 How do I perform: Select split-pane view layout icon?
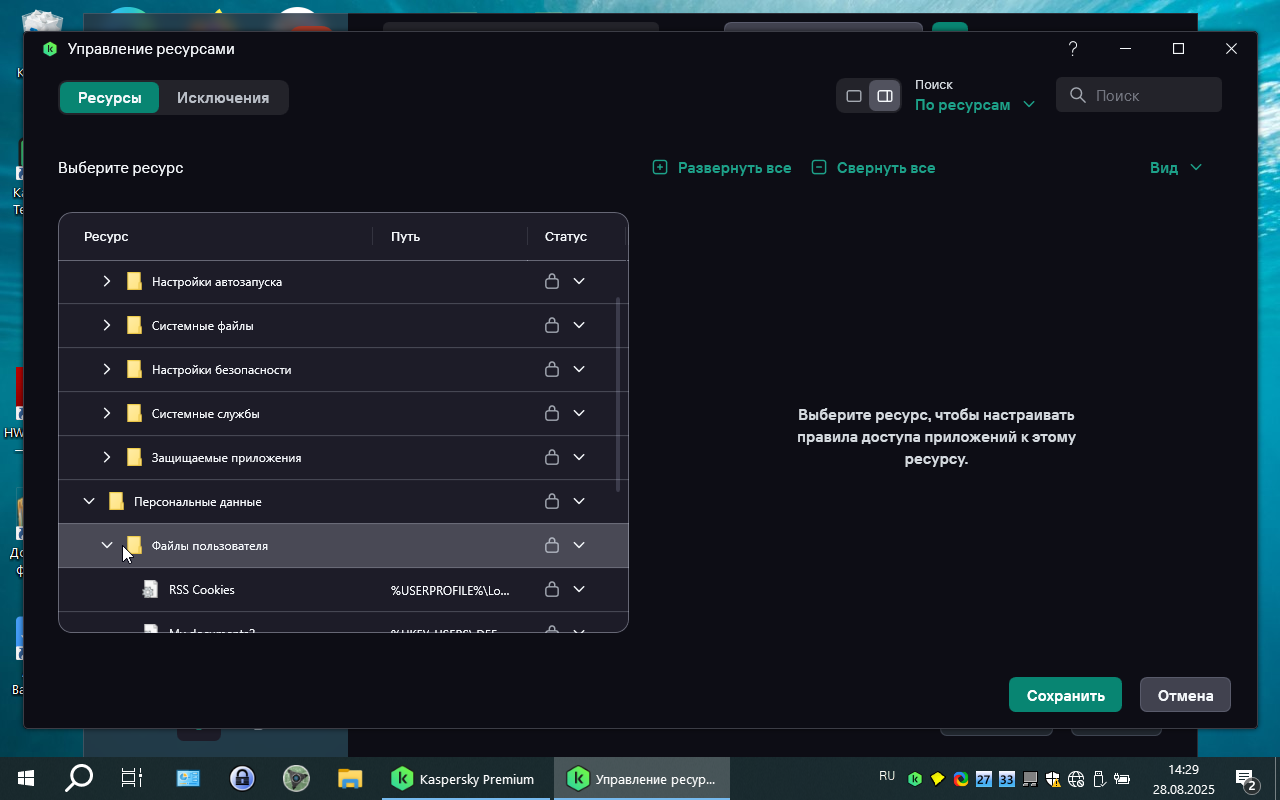click(x=885, y=96)
